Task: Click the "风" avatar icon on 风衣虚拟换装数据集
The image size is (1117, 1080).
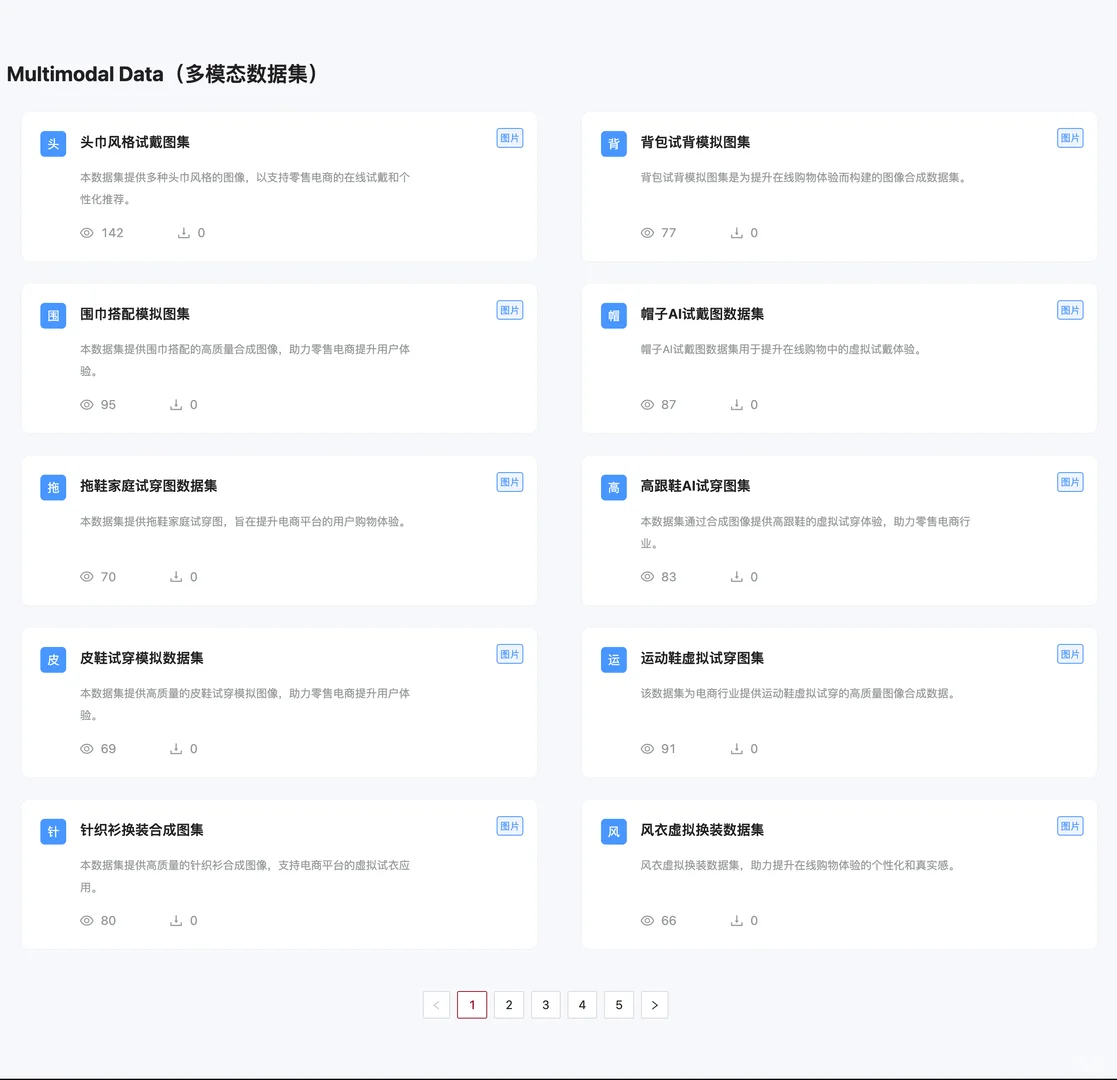Action: tap(613, 831)
